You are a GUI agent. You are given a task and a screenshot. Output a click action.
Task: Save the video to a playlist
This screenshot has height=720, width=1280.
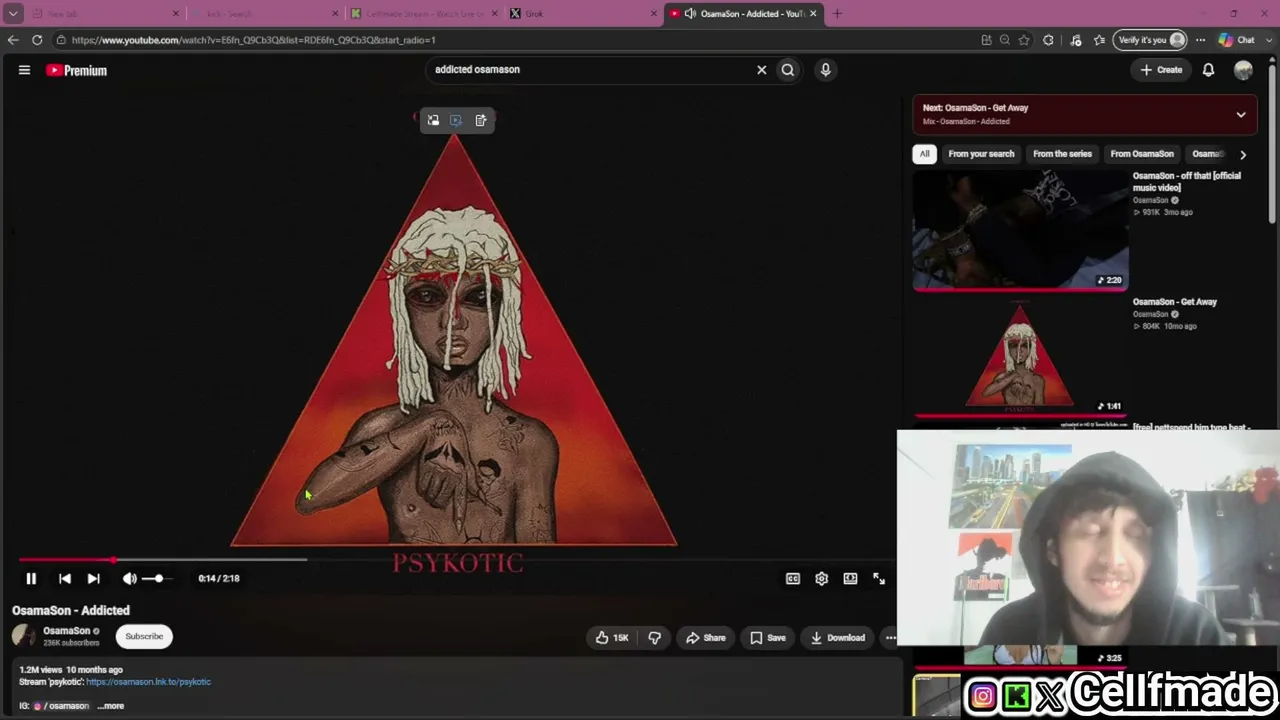[x=768, y=638]
